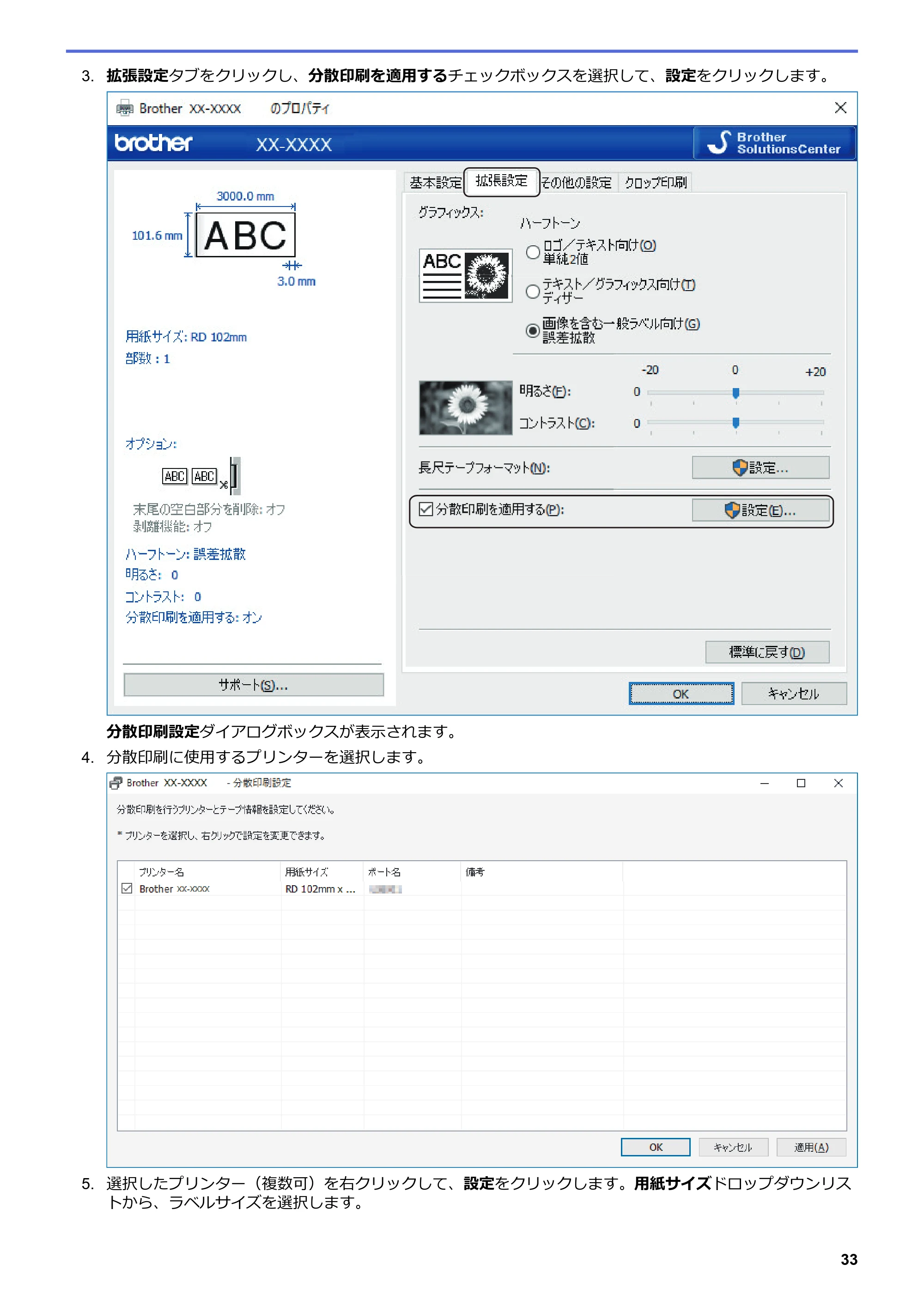This screenshot has height=1307, width=924.
Task: Click OK in the printer properties dialog
Action: click(681, 694)
